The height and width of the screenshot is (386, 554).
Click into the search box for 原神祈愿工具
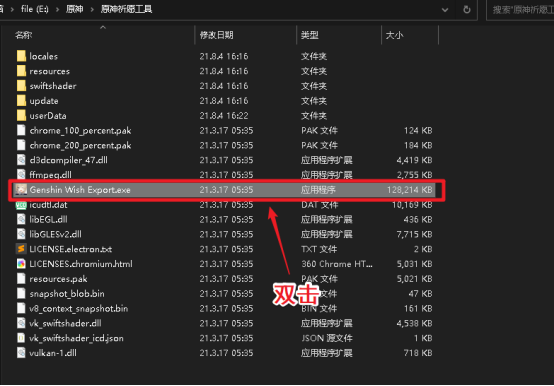(x=521, y=10)
